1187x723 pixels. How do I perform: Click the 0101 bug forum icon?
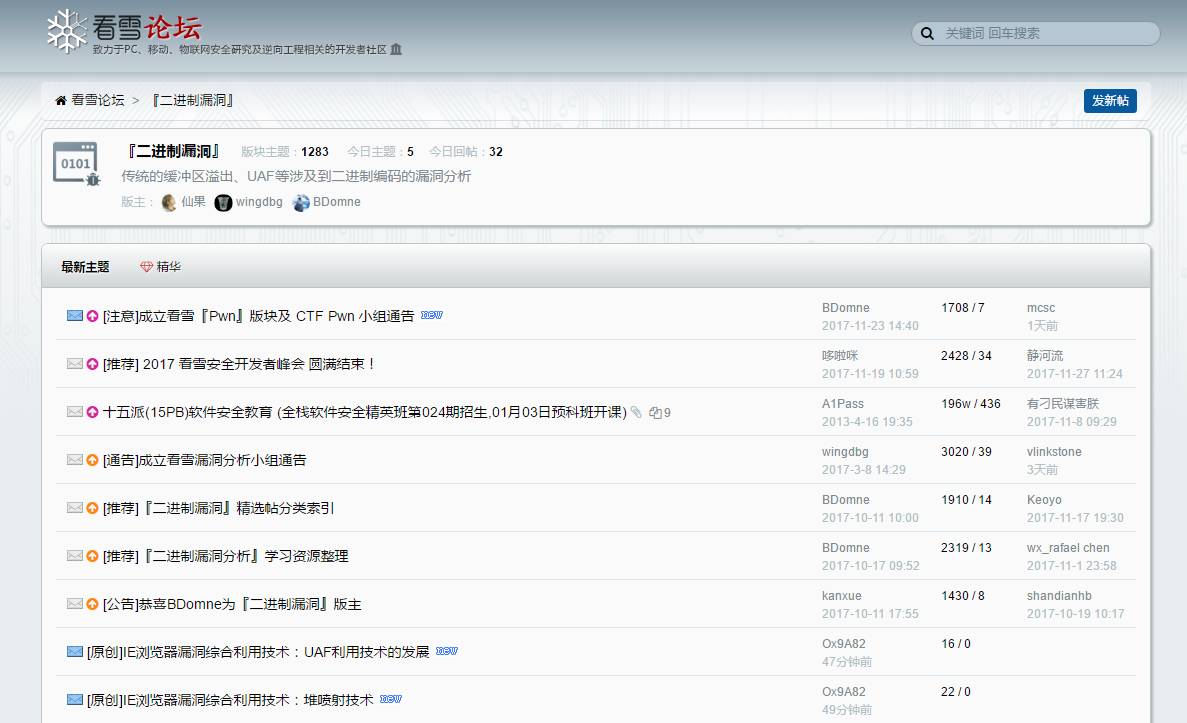(x=76, y=164)
